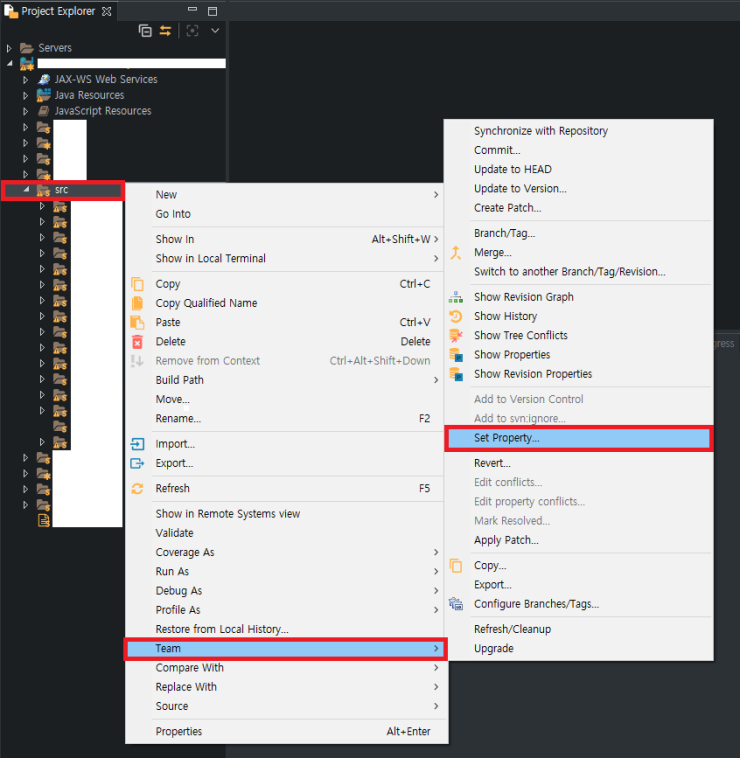740x758 pixels.
Task: Expand the Servers folder node
Action: 9,48
